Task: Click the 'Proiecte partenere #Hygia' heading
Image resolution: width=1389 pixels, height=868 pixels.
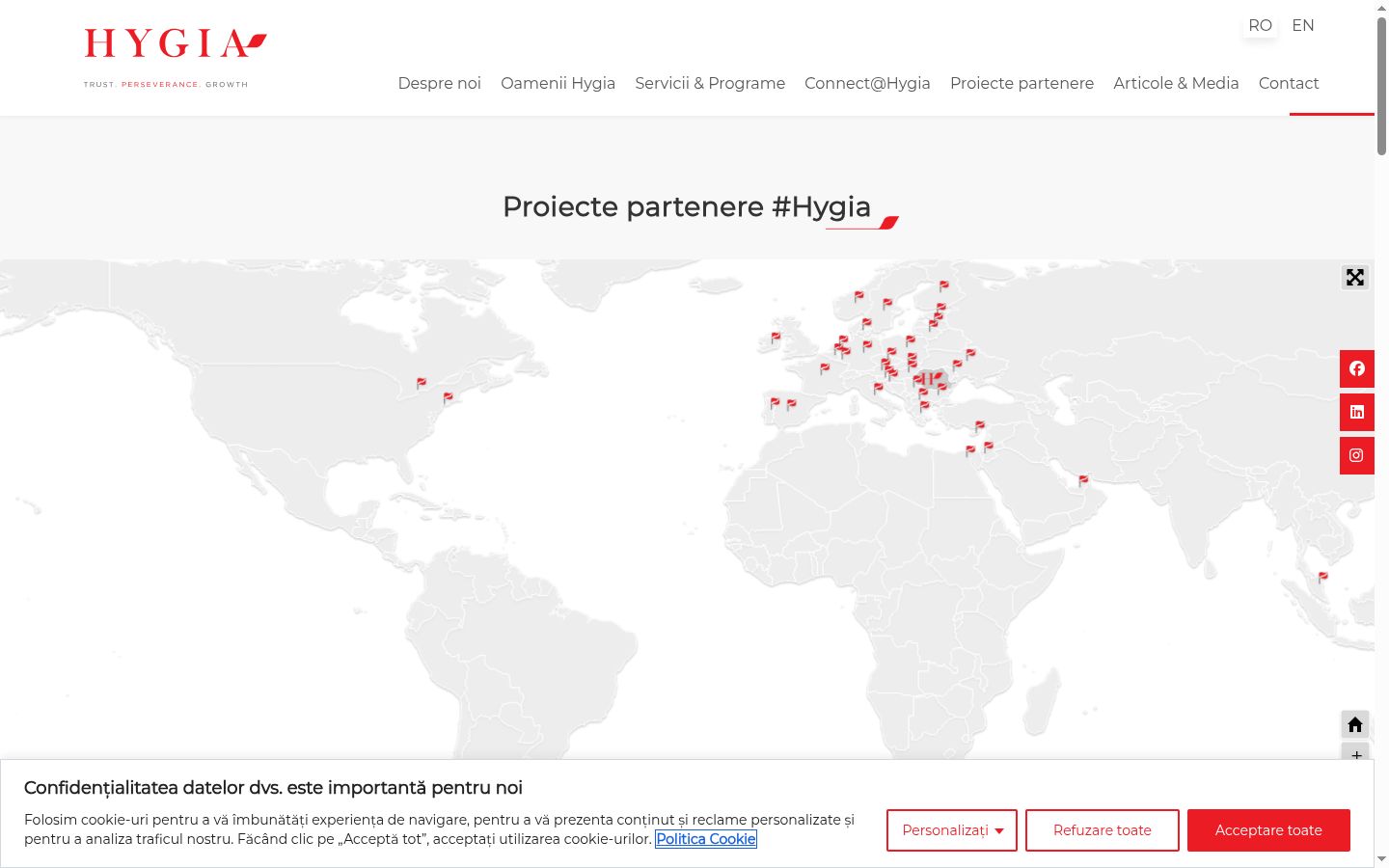Action: tap(687, 206)
